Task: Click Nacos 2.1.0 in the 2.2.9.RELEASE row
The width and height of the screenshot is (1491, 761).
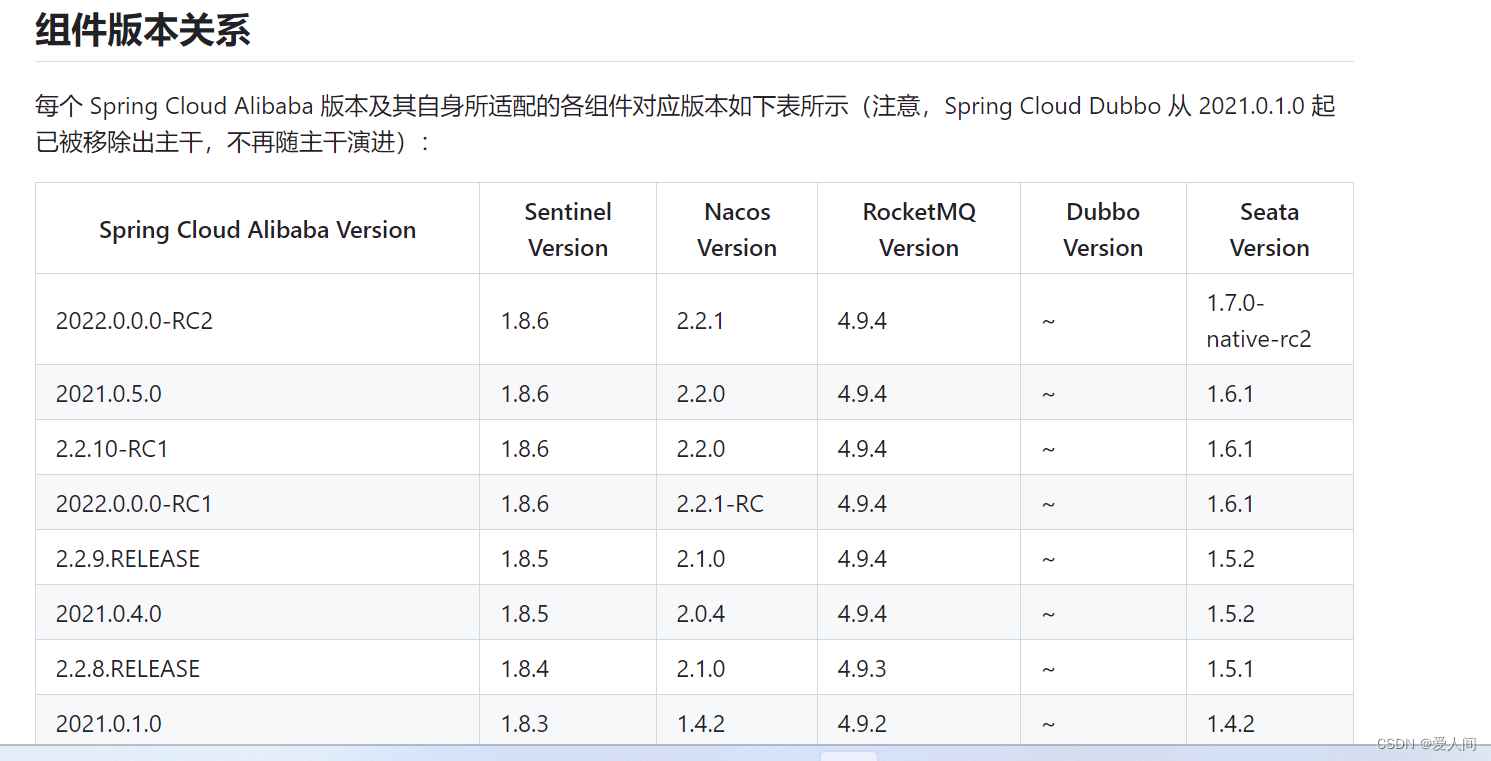Action: click(x=737, y=558)
